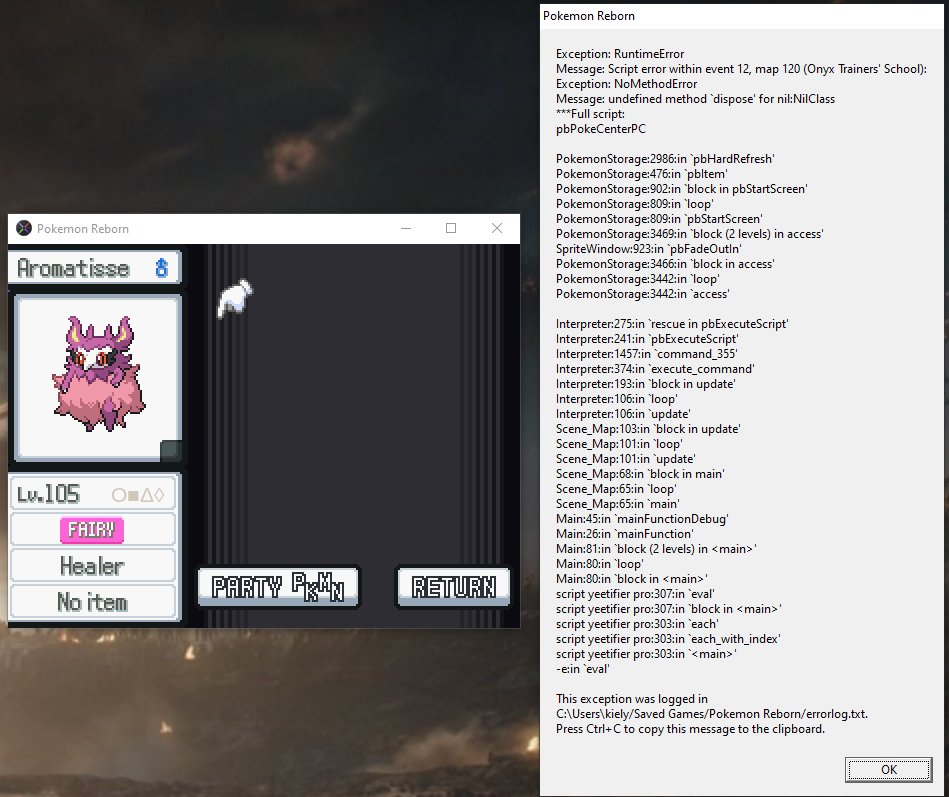Screen dimensions: 949x797
Task: Choose the RETURN button in the storage screen
Action: point(453,586)
